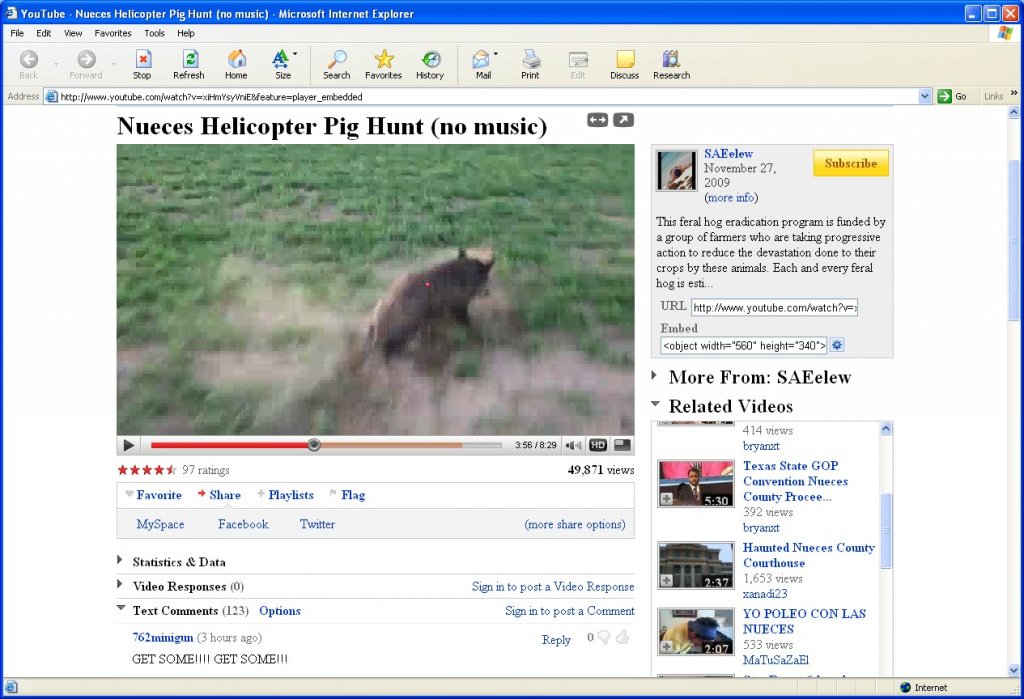Open the Tools menu

click(x=154, y=33)
